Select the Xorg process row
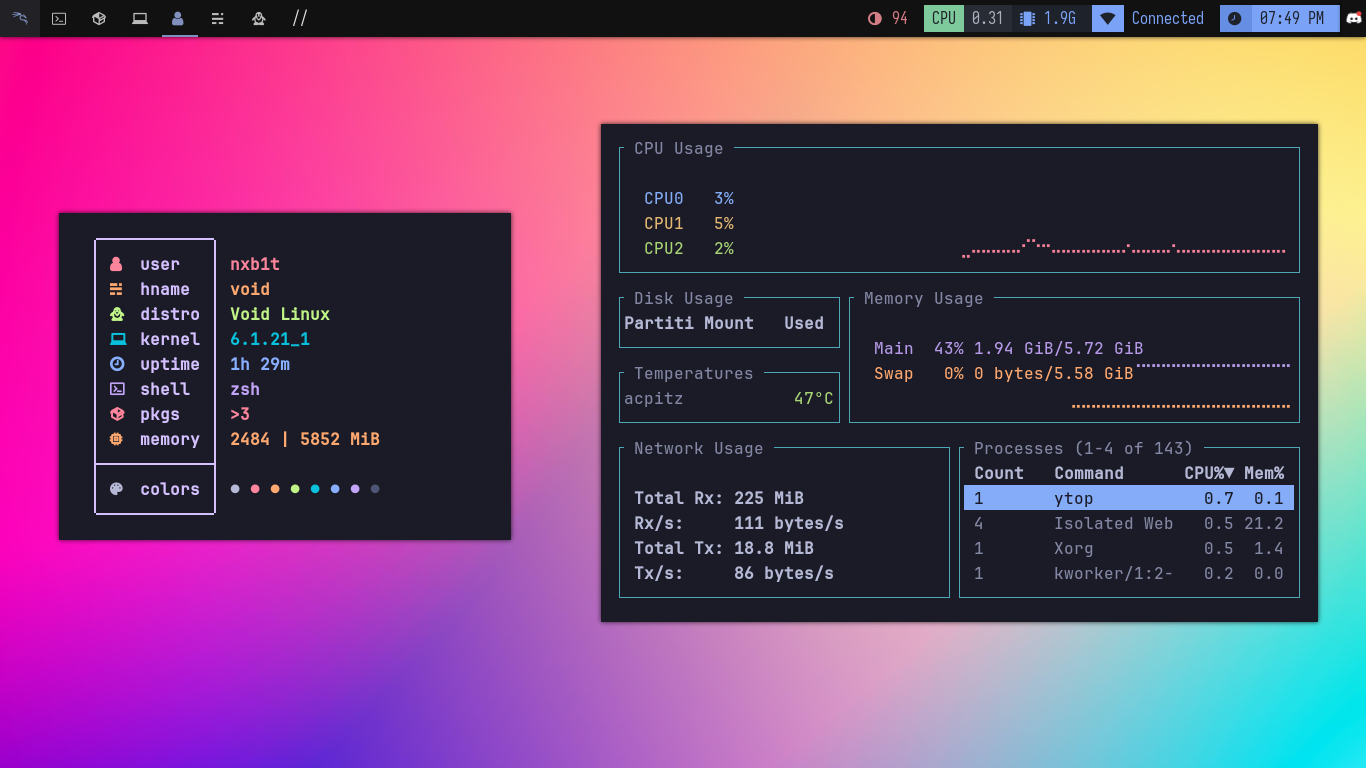Viewport: 1366px width, 768px height. [1128, 548]
